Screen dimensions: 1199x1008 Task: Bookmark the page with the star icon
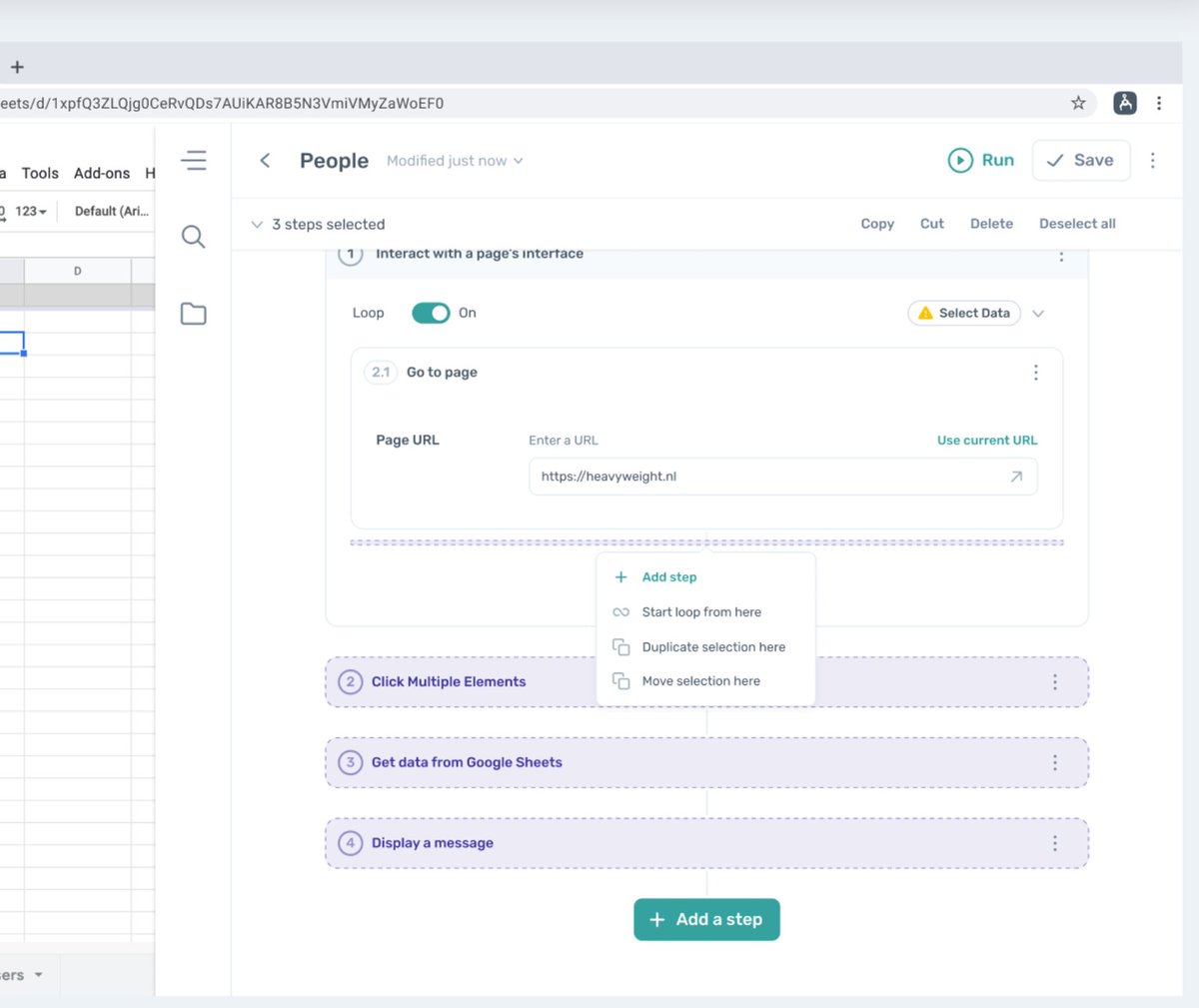click(x=1078, y=103)
